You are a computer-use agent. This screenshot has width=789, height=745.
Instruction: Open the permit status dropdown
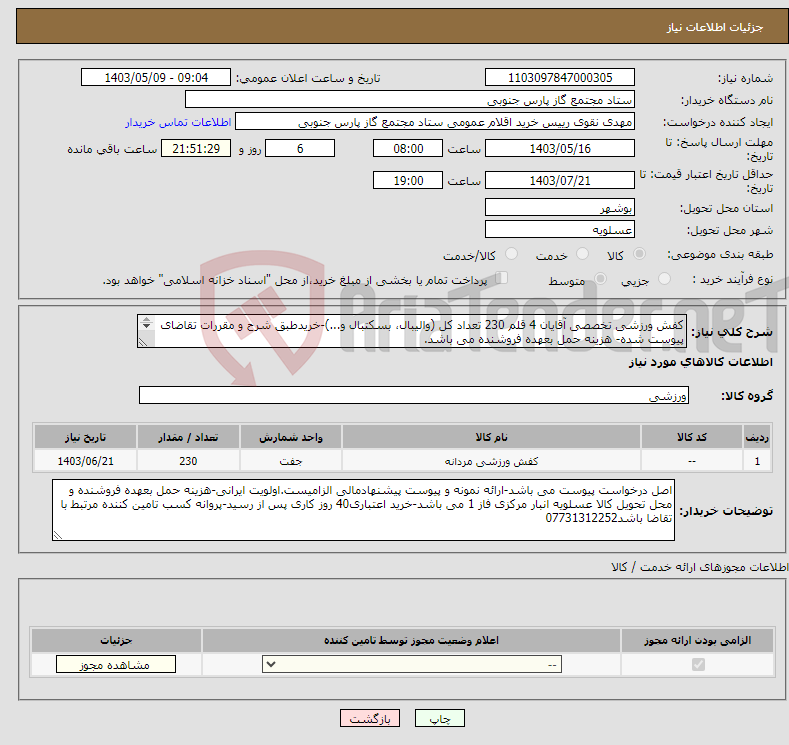tap(412, 665)
